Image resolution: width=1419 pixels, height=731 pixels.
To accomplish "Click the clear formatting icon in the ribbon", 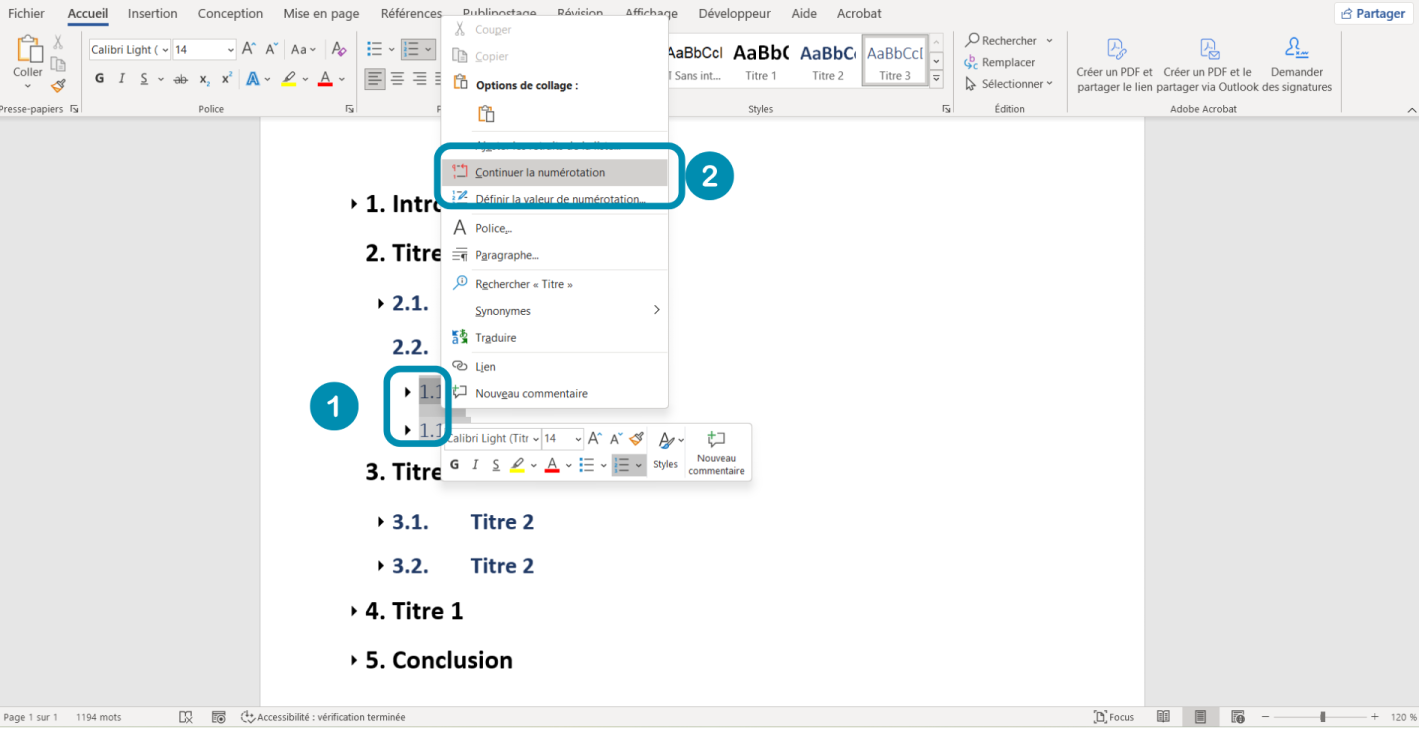I will coord(339,49).
